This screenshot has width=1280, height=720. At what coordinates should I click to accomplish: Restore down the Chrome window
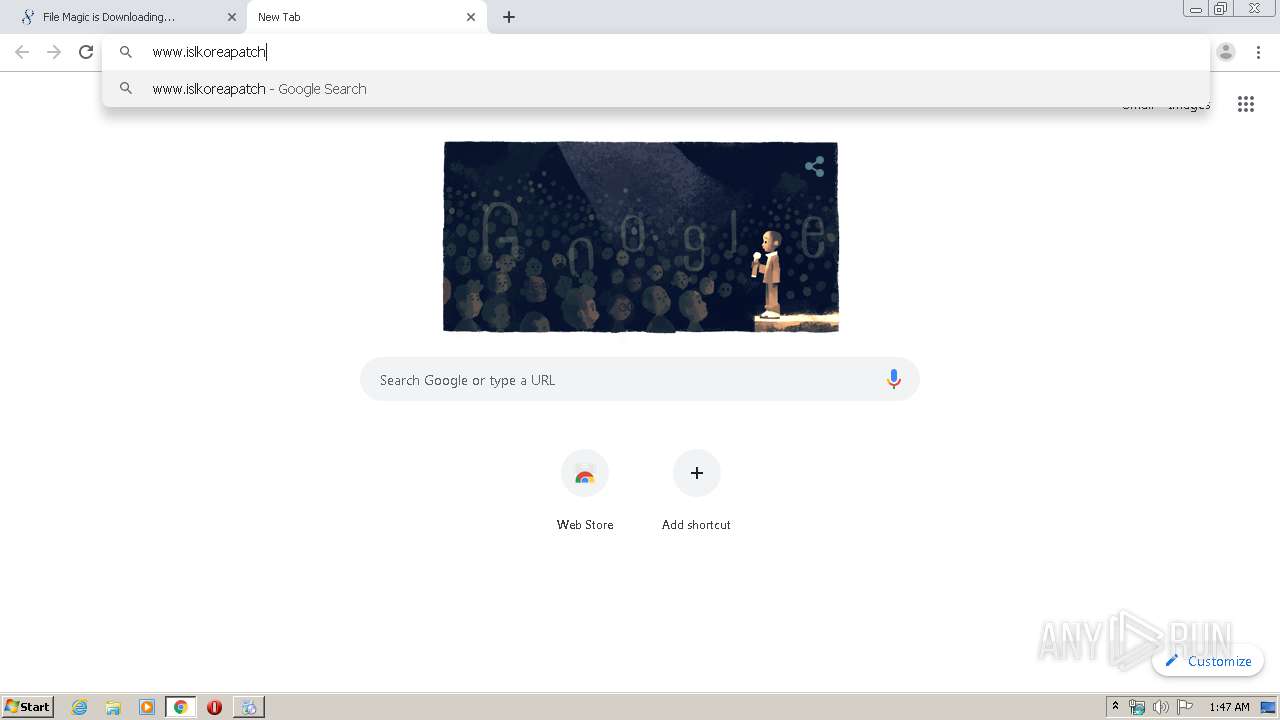(1221, 9)
